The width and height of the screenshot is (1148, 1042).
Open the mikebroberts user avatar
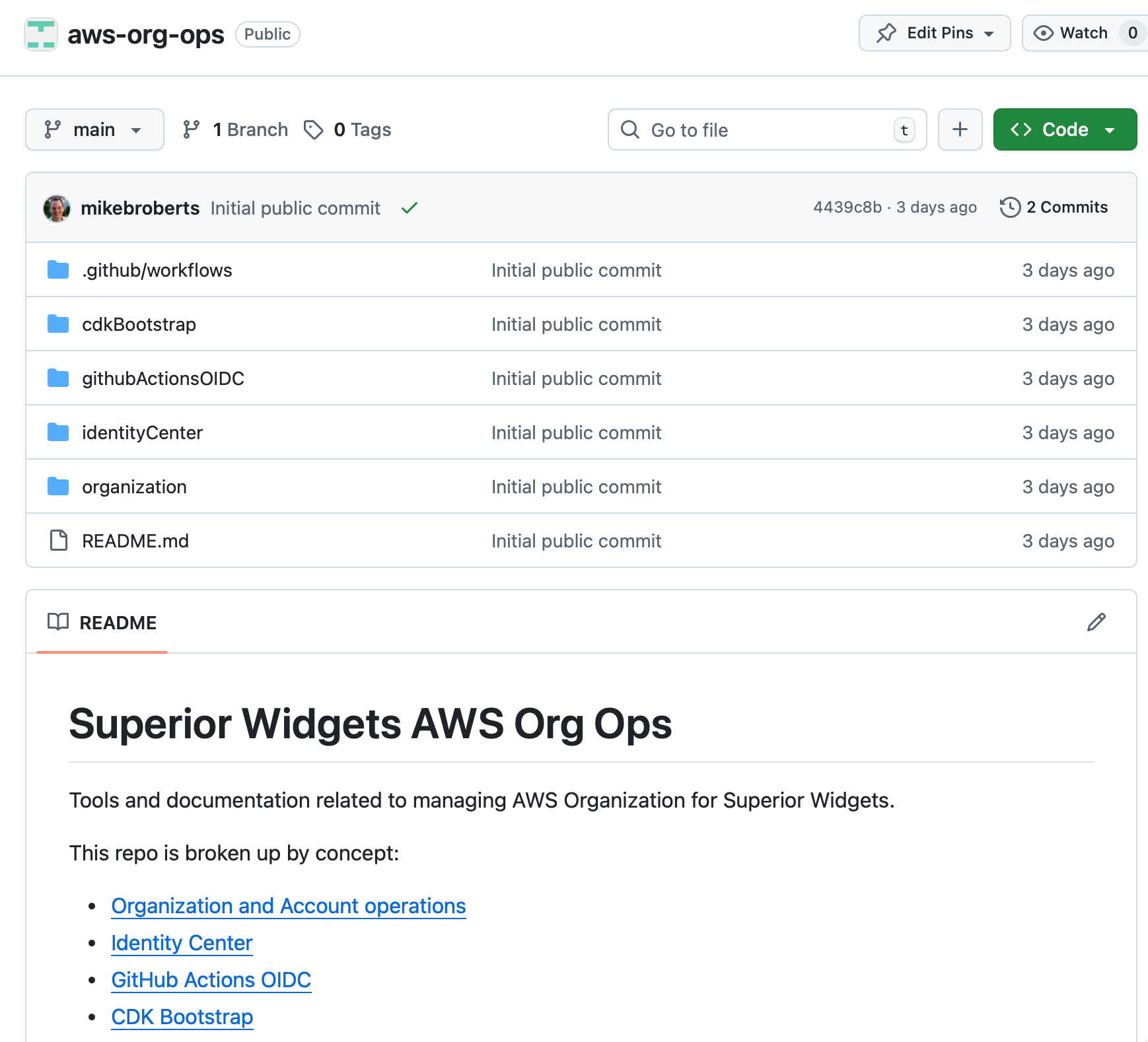[x=57, y=208]
